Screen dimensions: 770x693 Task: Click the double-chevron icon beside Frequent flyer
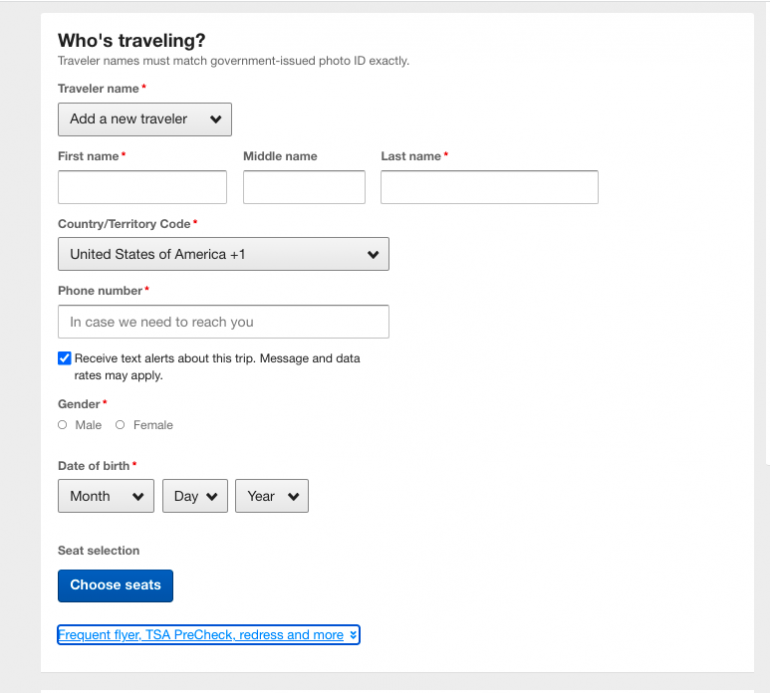[353, 635]
